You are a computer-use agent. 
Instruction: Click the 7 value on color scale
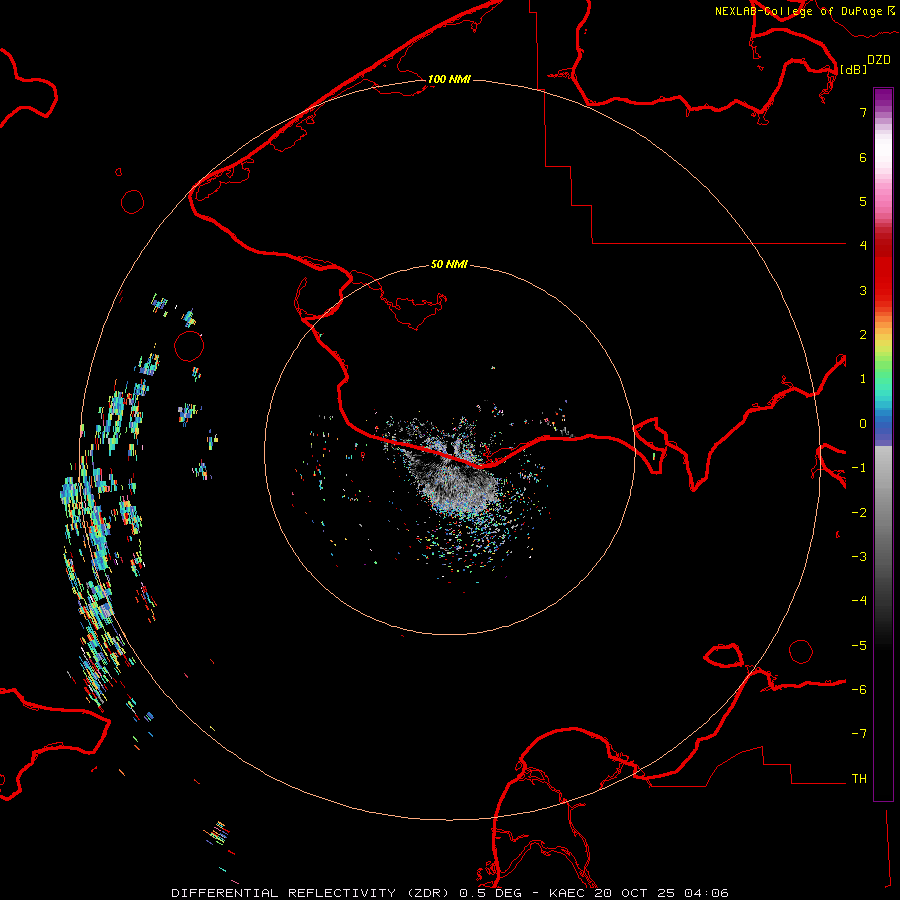(x=863, y=112)
